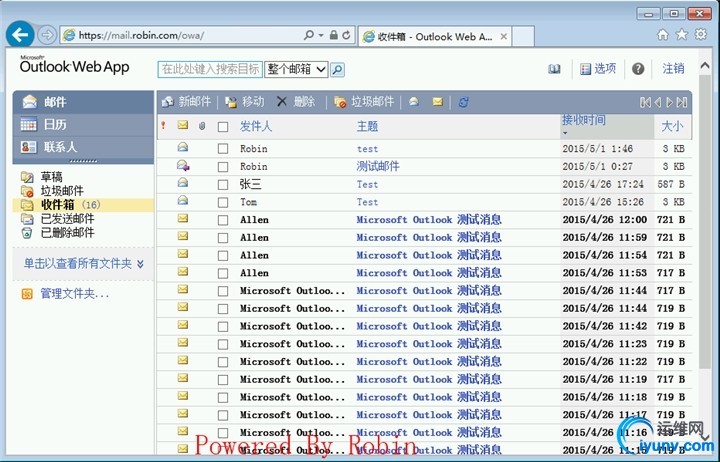Click the scrollbar up arrow at top right

click(x=705, y=66)
